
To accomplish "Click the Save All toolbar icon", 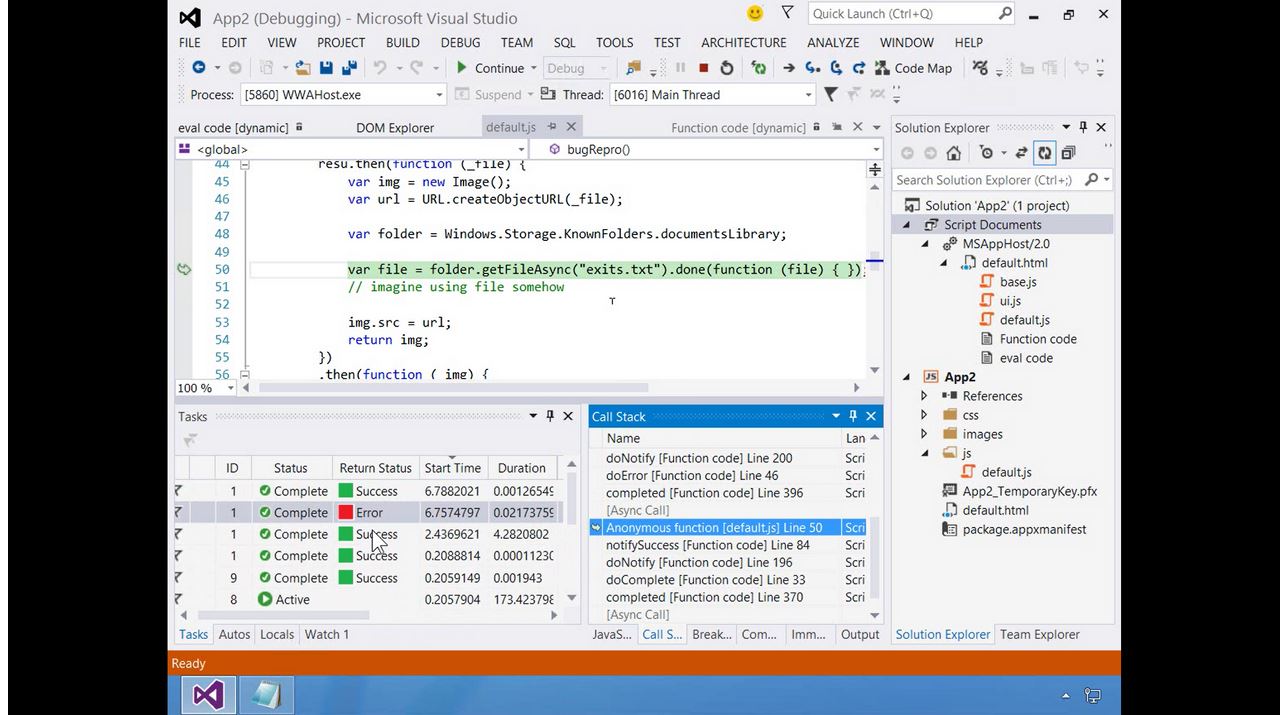I will [x=349, y=68].
